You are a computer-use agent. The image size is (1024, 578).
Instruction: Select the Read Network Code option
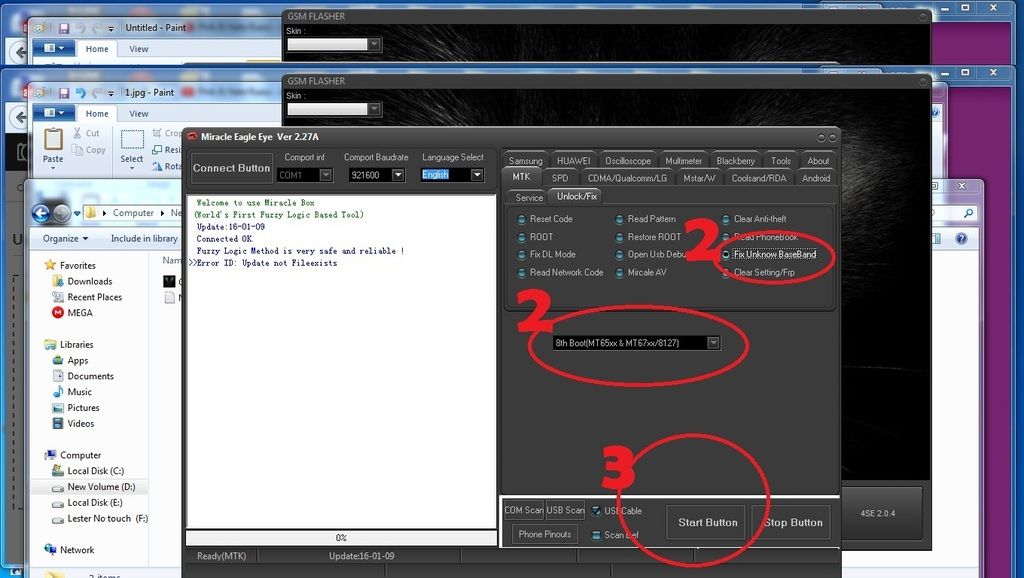tap(521, 273)
